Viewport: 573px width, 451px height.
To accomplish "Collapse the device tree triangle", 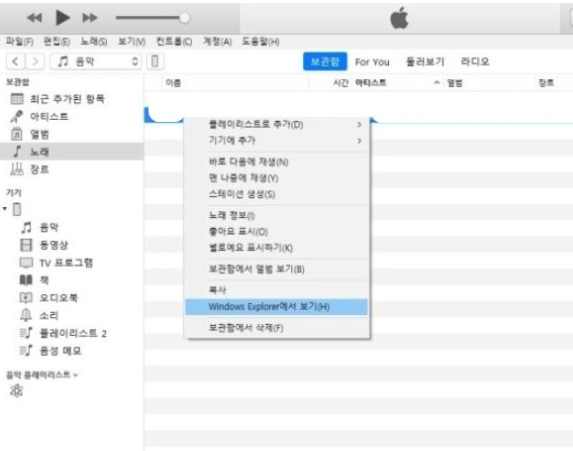I will [5, 209].
